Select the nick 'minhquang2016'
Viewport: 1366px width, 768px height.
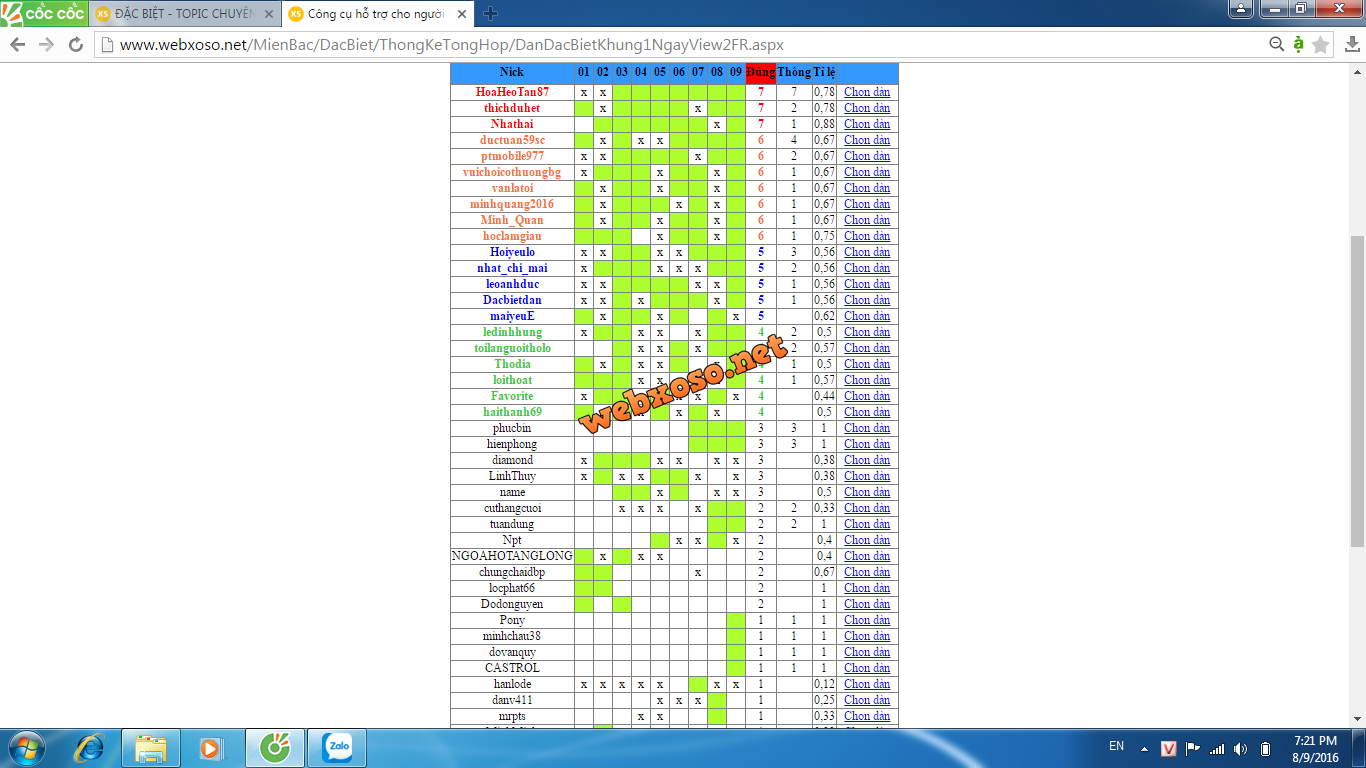click(x=512, y=204)
